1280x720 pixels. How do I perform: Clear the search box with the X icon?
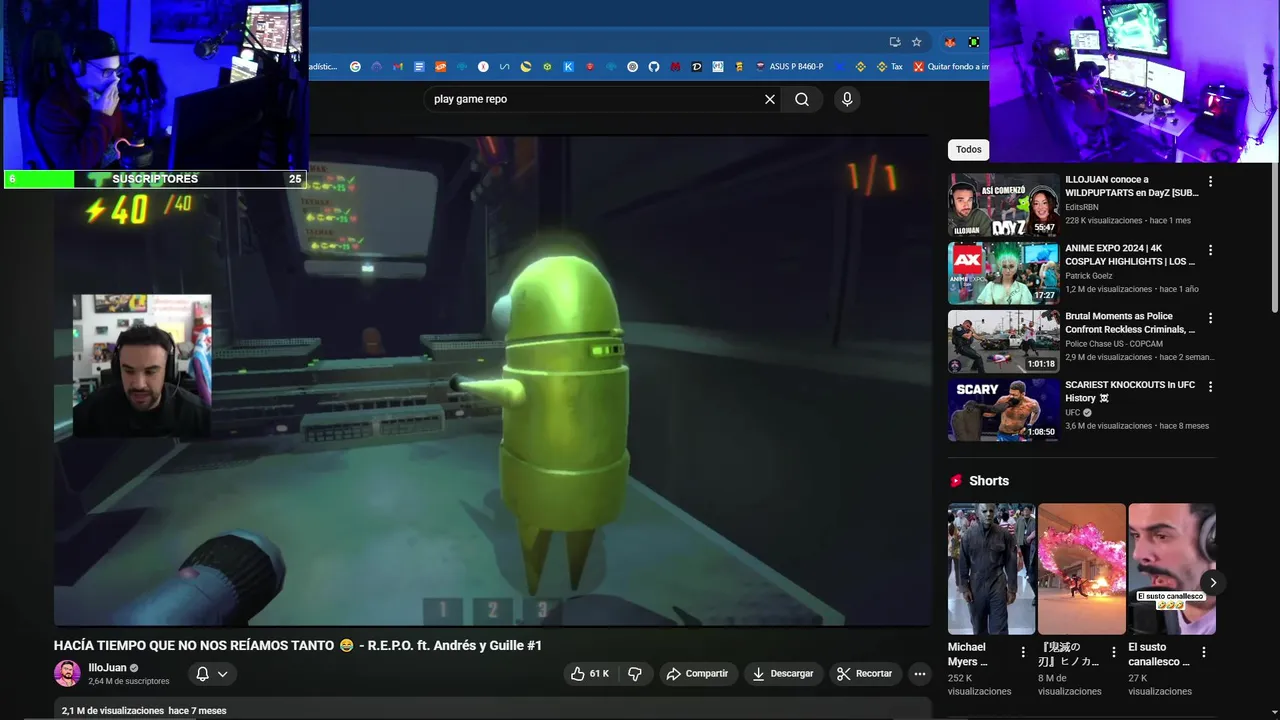click(x=770, y=99)
